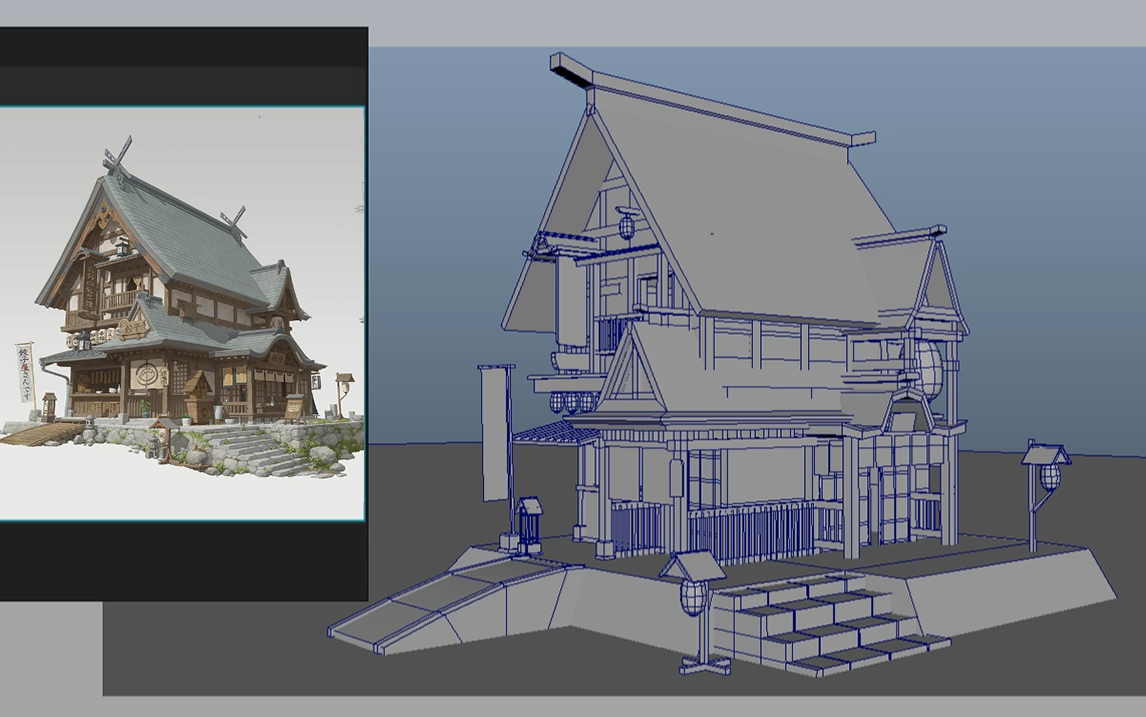Screen dimensions: 1146x717
Task: Select the right-side lantern post mesh
Action: click(1044, 495)
